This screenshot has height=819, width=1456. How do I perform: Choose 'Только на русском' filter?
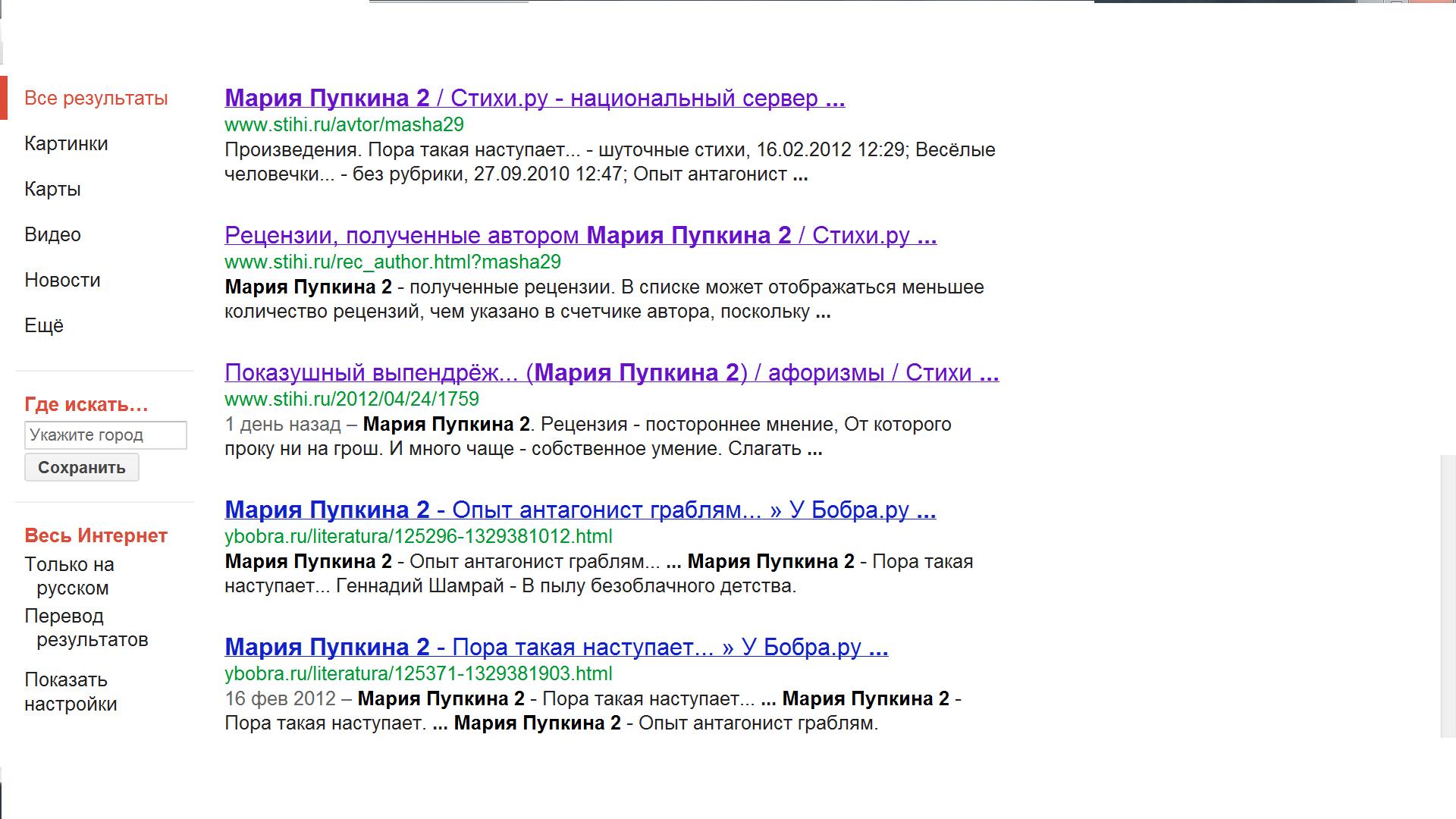pyautogui.click(x=69, y=576)
